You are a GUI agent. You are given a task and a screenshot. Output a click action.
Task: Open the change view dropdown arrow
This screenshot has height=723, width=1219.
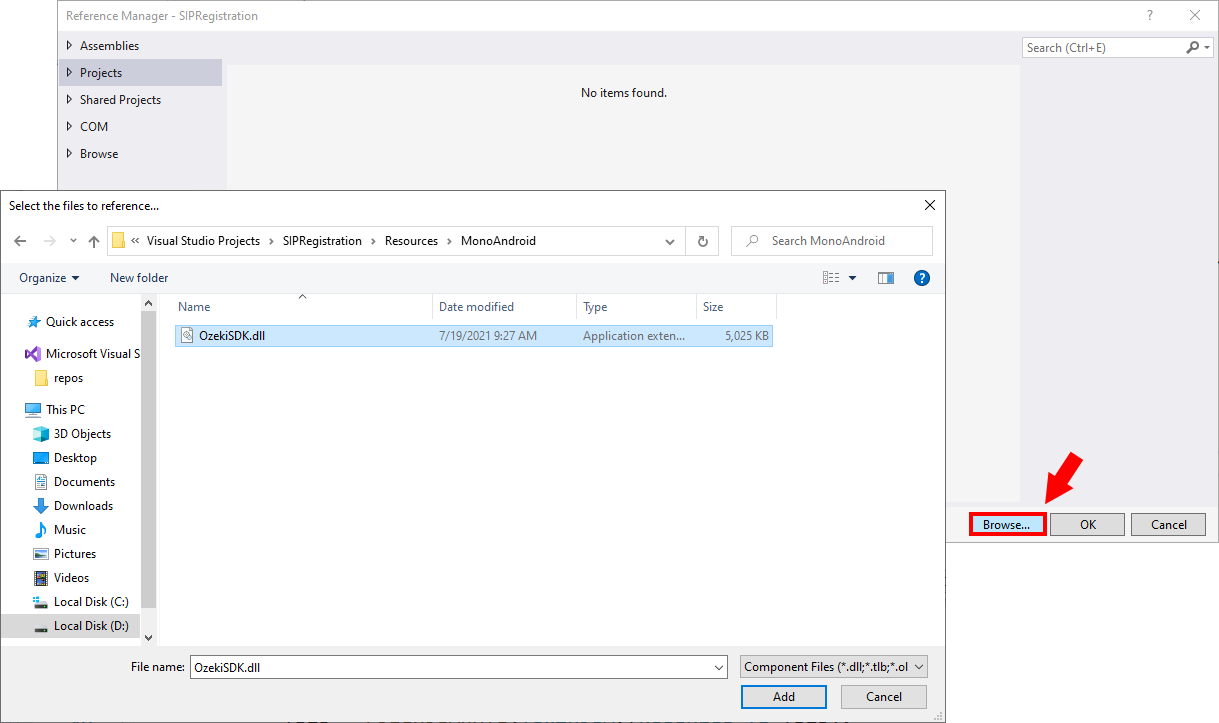click(x=851, y=277)
